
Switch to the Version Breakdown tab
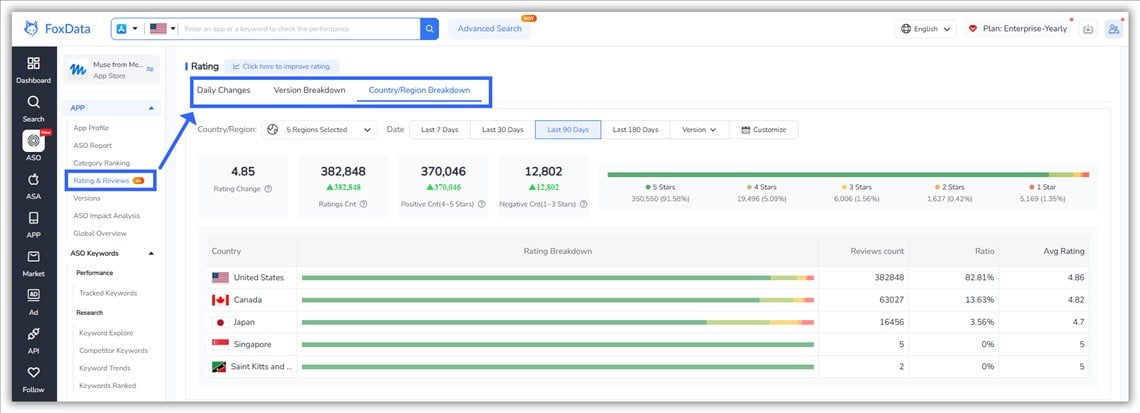[309, 90]
